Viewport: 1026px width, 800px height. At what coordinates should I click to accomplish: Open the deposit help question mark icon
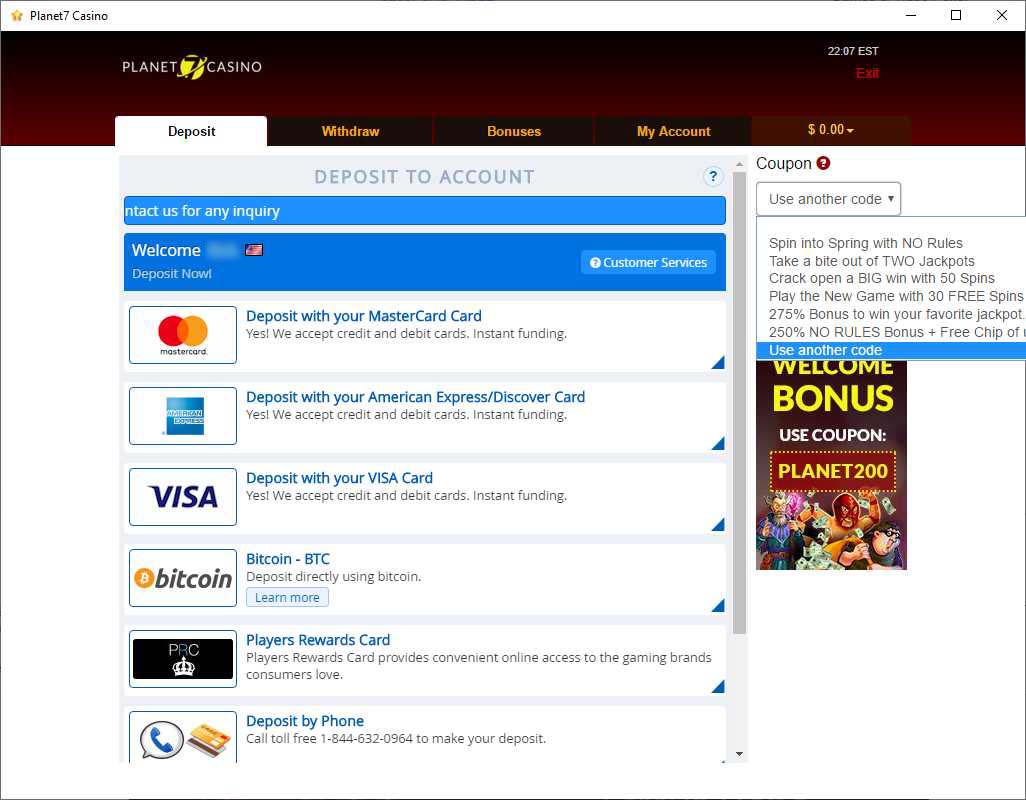(713, 176)
